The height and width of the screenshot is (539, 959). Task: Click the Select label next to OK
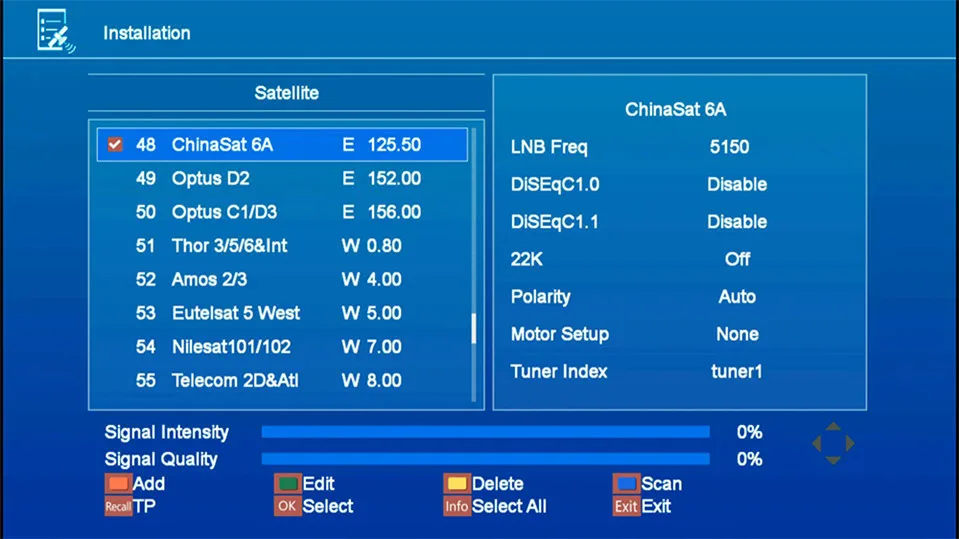(x=328, y=507)
